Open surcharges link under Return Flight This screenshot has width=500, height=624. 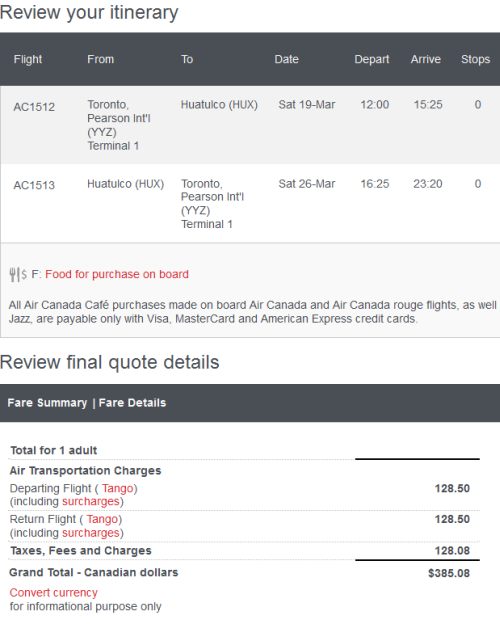91,533
